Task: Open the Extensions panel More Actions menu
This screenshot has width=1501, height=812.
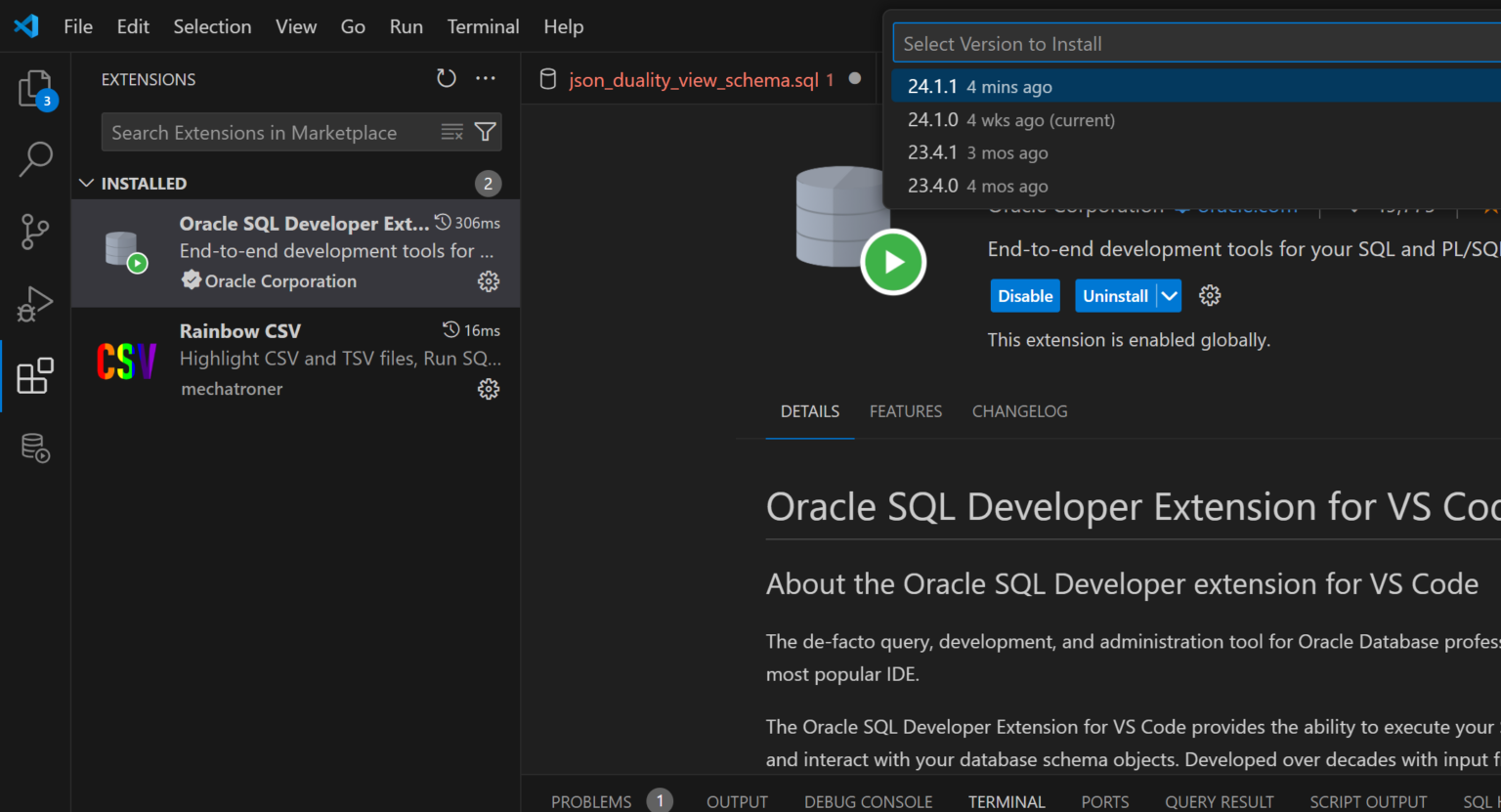Action: pyautogui.click(x=486, y=78)
